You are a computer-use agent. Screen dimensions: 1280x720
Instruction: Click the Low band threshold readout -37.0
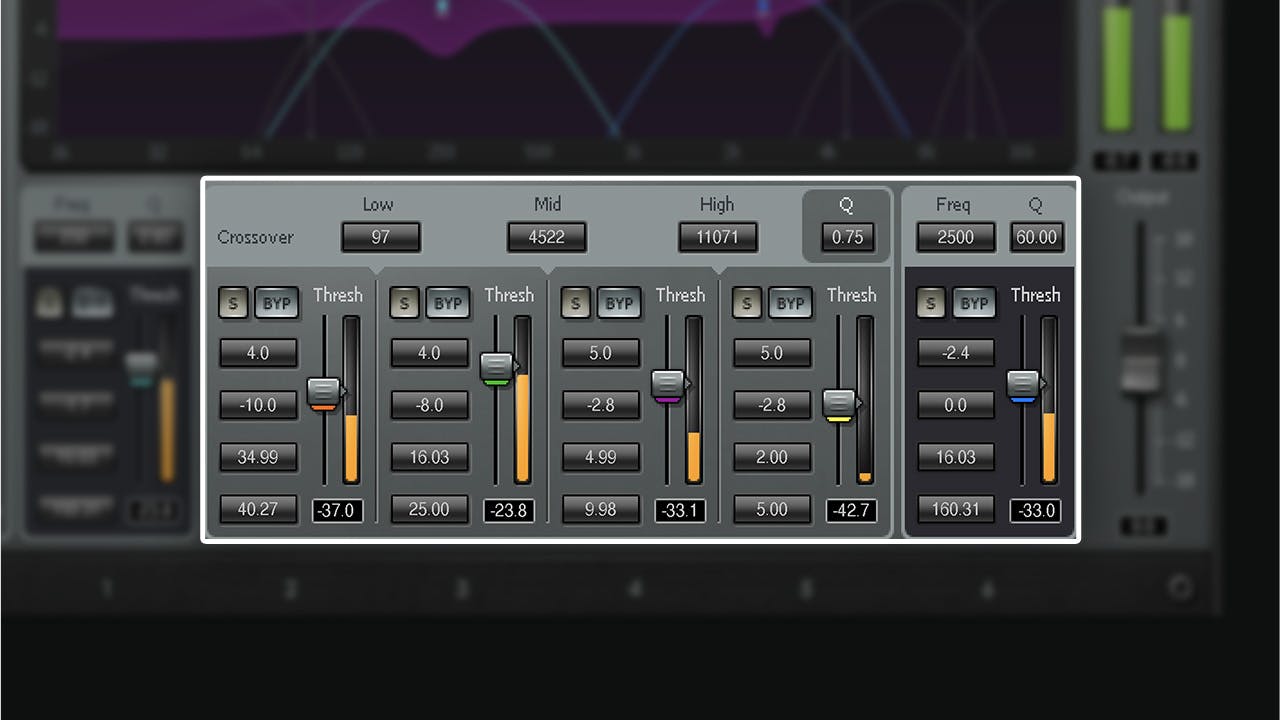tap(337, 510)
